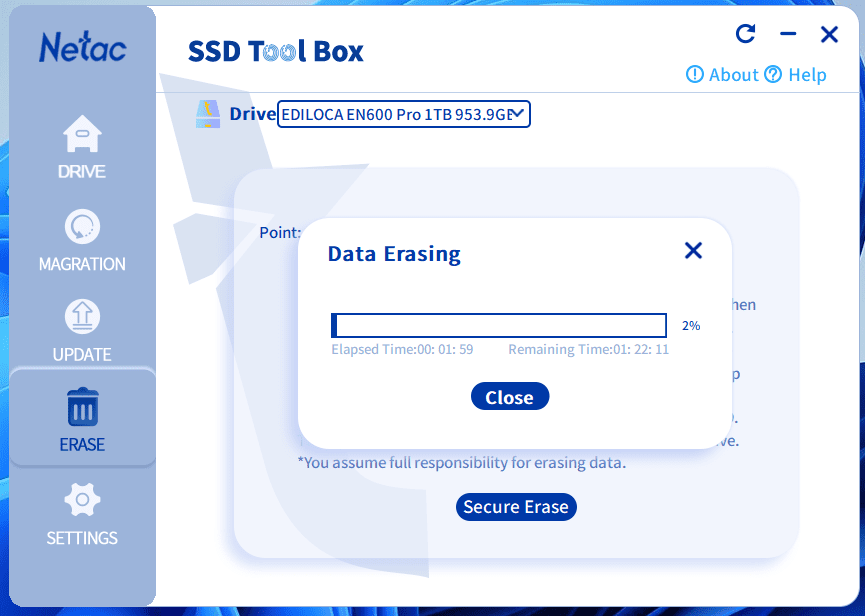Viewport: 865px width, 616px height.
Task: Click the 2% progress value
Action: coord(691,326)
